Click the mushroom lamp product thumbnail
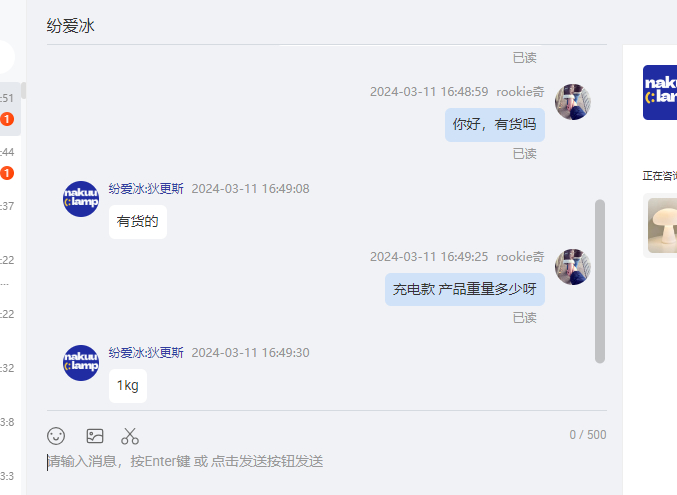Viewport: 677px width, 495px height. click(662, 225)
